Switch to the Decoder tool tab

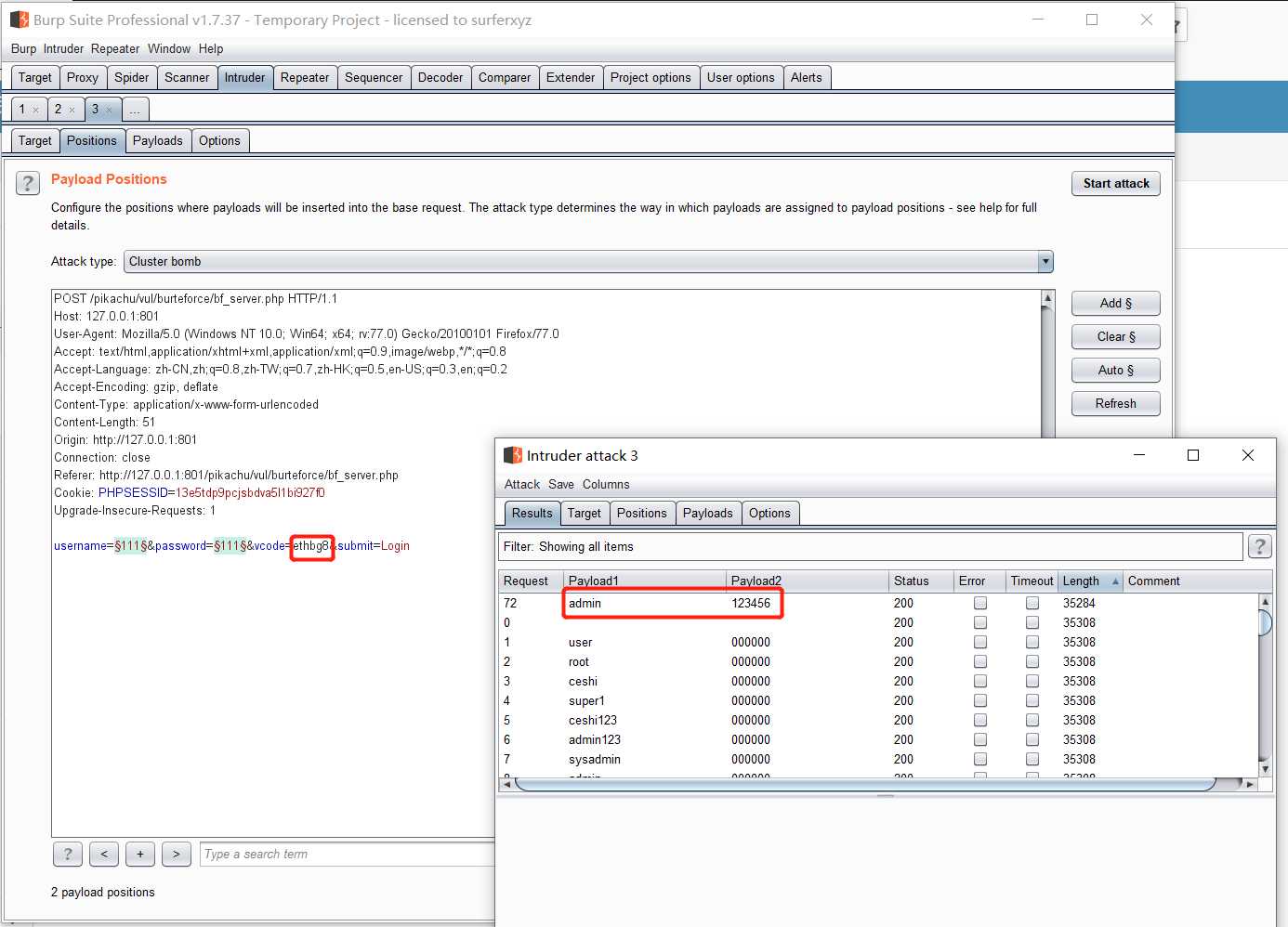pyautogui.click(x=440, y=78)
